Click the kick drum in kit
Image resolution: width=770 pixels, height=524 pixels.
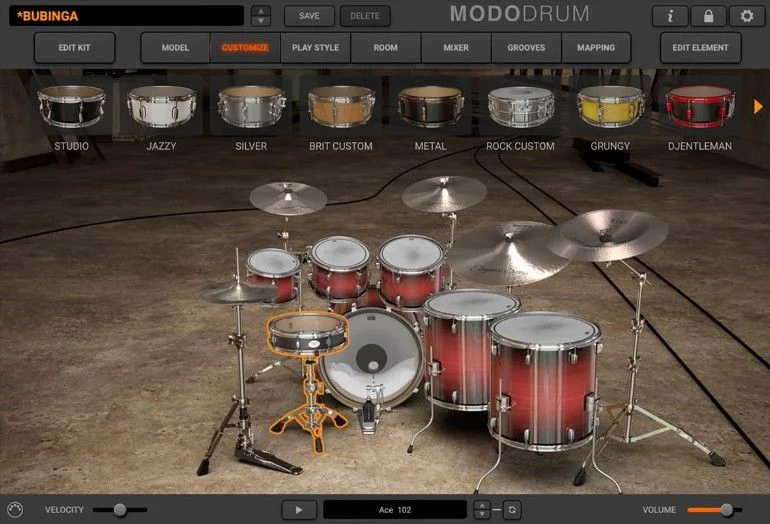[x=372, y=358]
